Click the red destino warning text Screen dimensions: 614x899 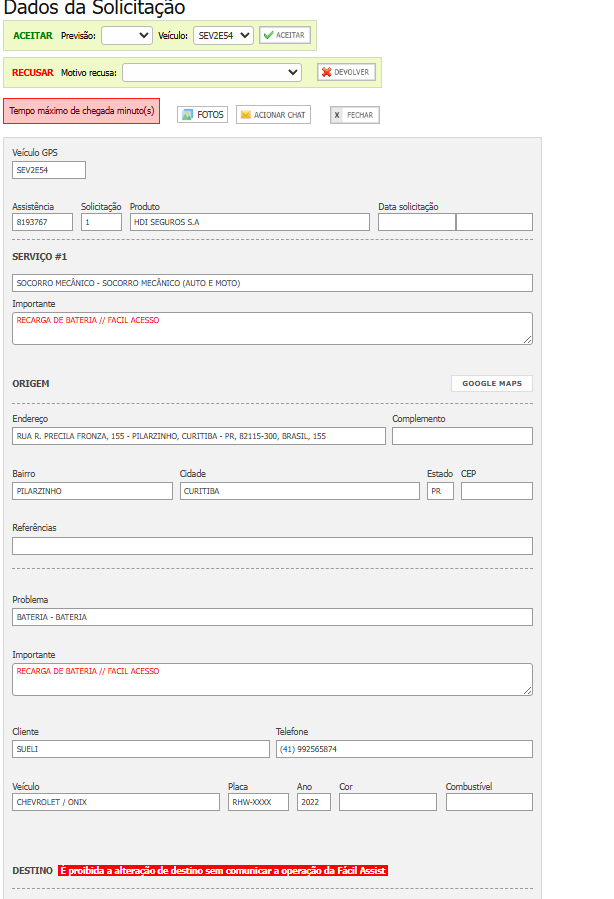tap(223, 870)
